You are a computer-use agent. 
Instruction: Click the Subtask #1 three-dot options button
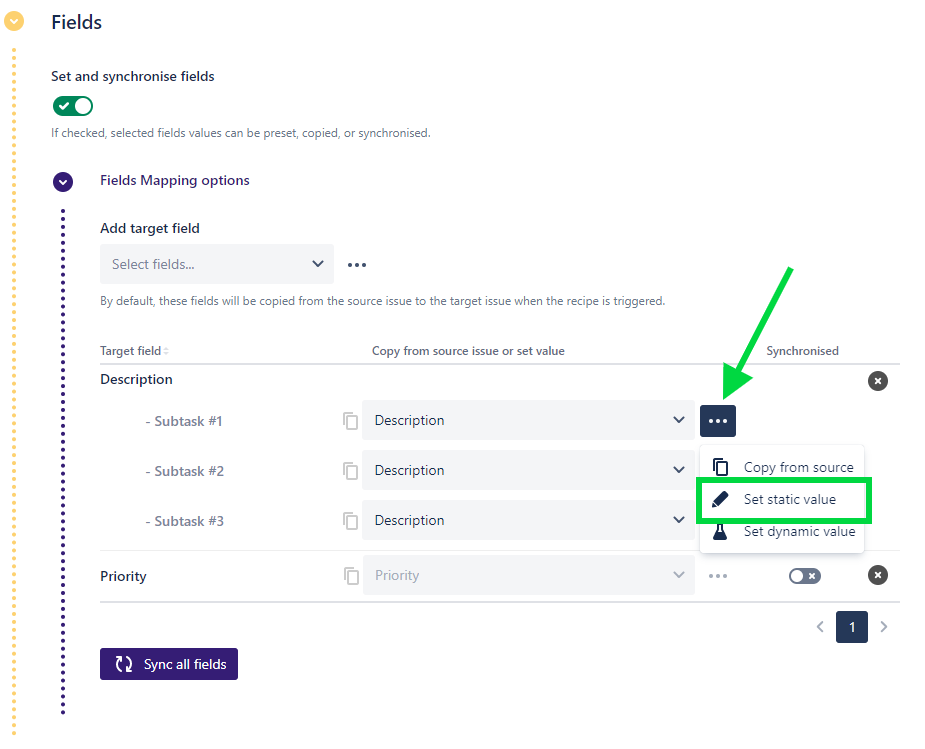718,421
